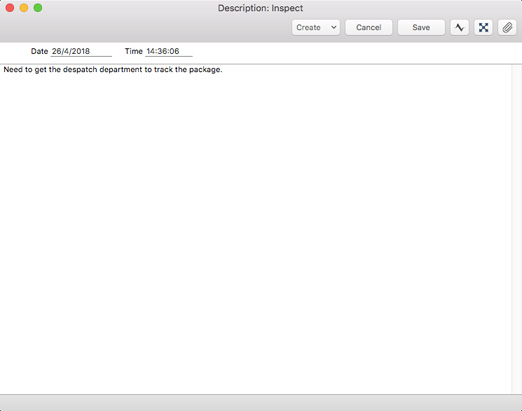Click the Description: Inspect window title
The width and height of the screenshot is (522, 411).
point(260,8)
